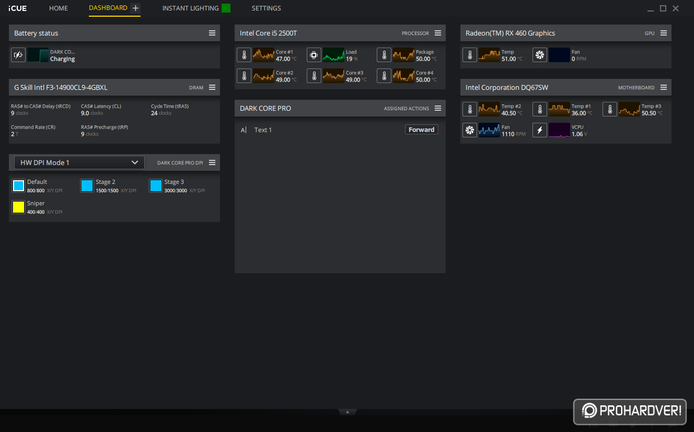The height and width of the screenshot is (432, 694).
Task: Click the Temp #3 motherboard graph
Action: tap(629, 109)
